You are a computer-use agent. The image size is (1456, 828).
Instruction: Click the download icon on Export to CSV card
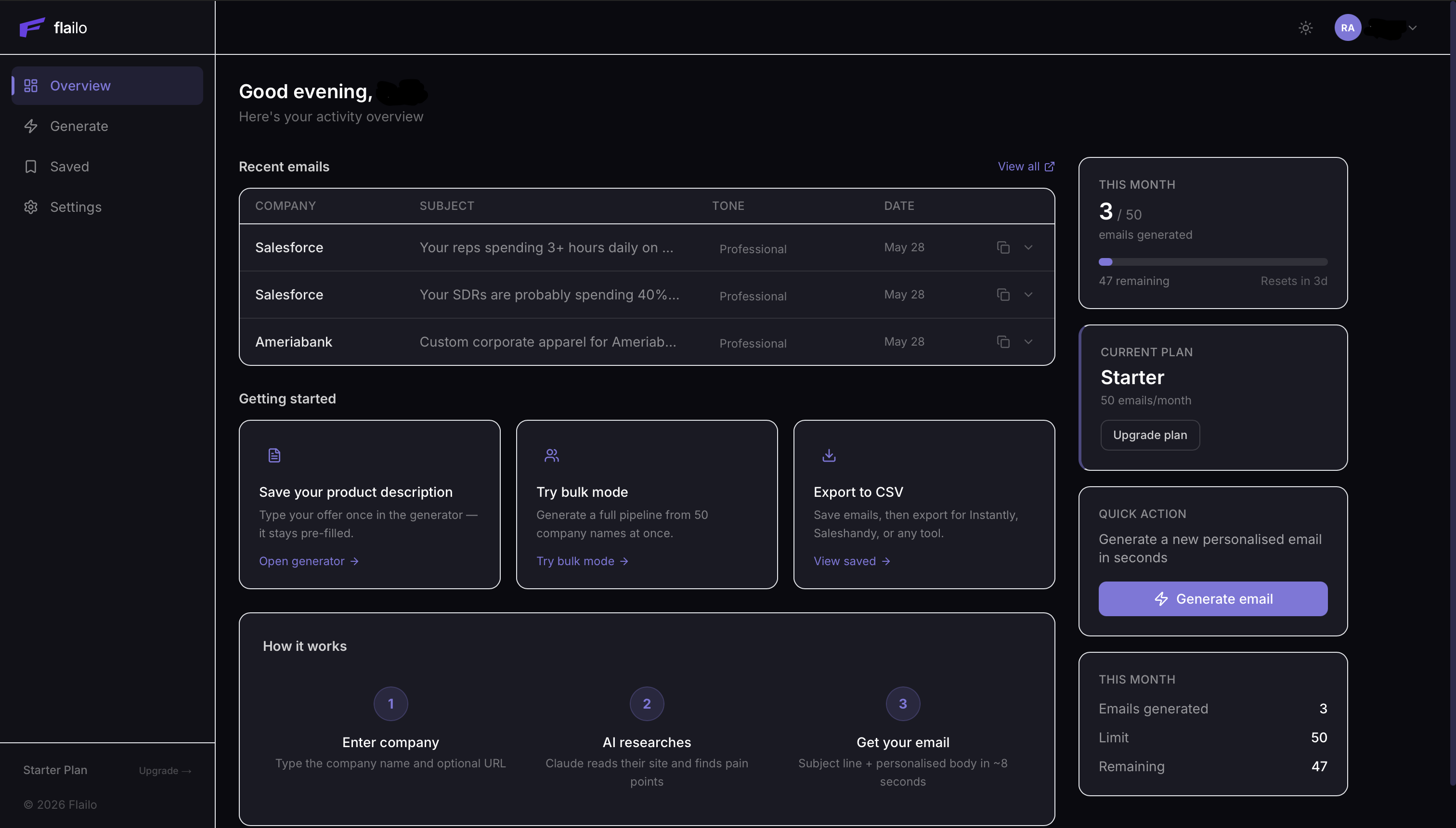tap(829, 455)
